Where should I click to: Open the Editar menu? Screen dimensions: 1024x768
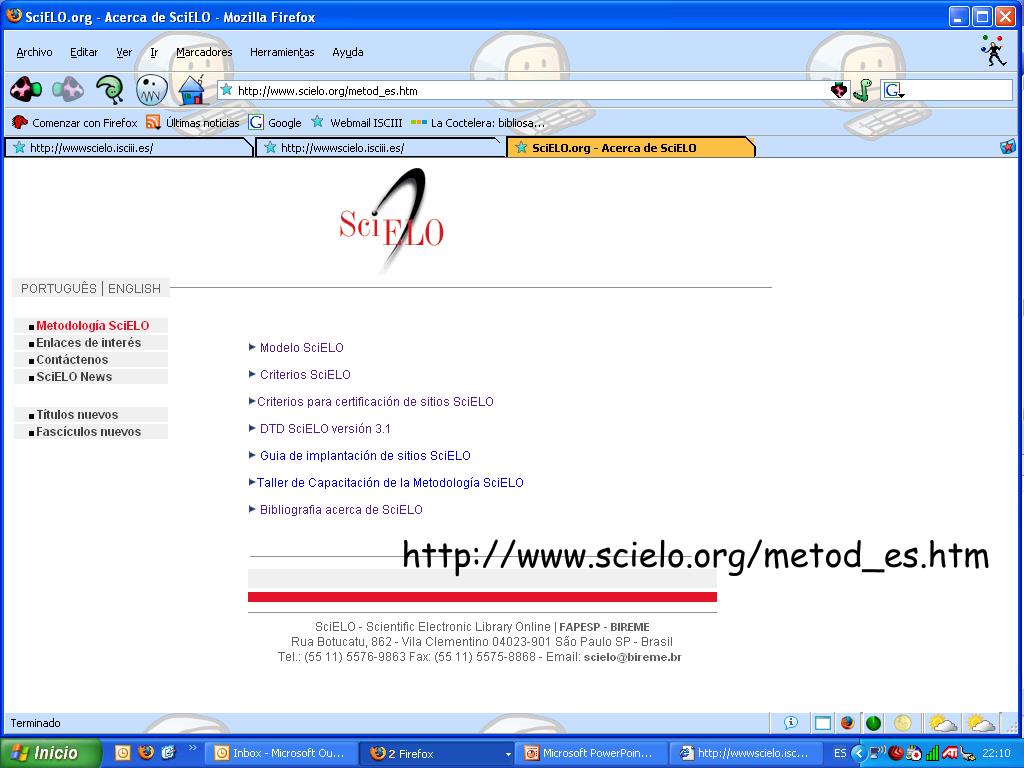click(84, 52)
